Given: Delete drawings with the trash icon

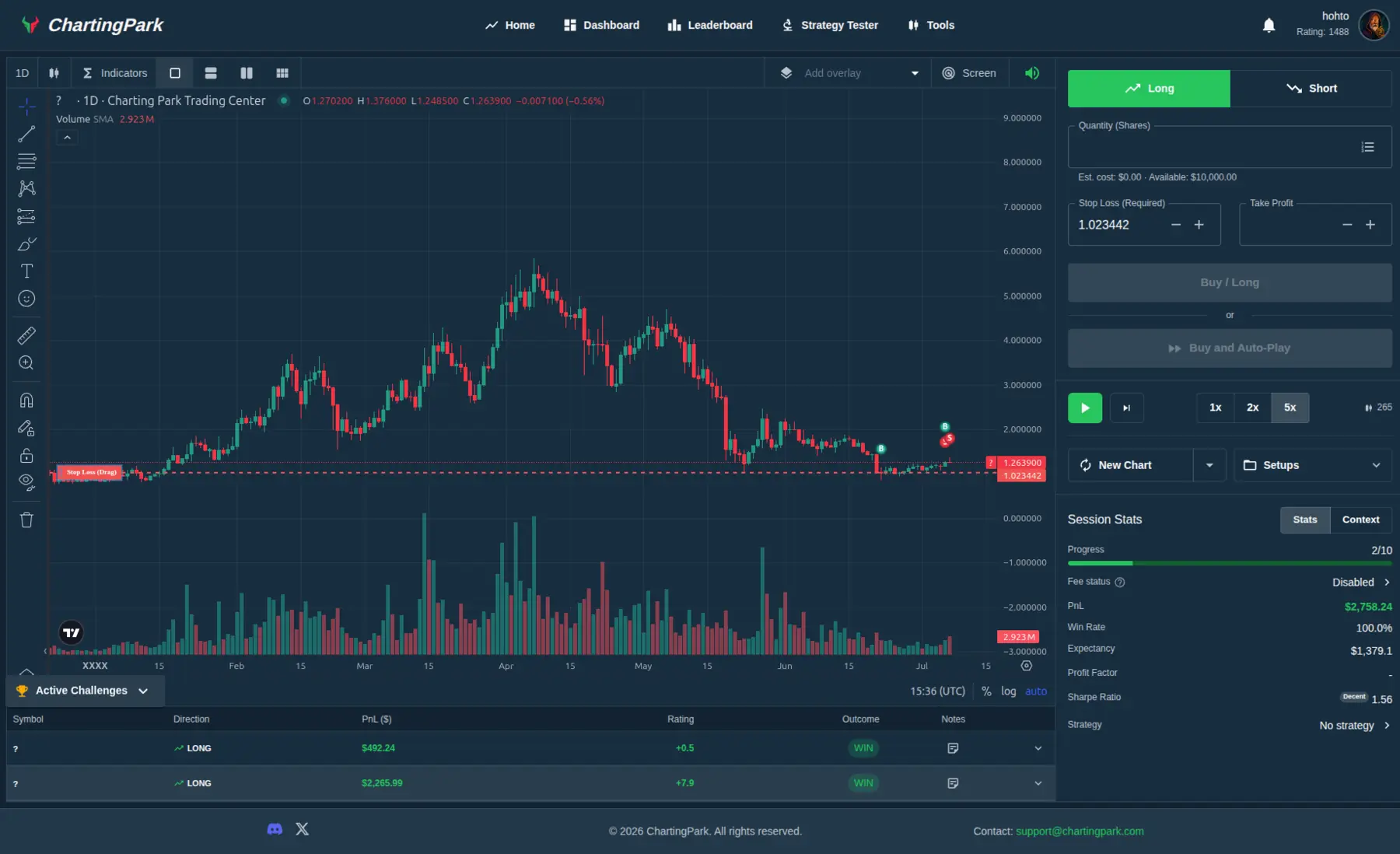Looking at the screenshot, I should [26, 520].
